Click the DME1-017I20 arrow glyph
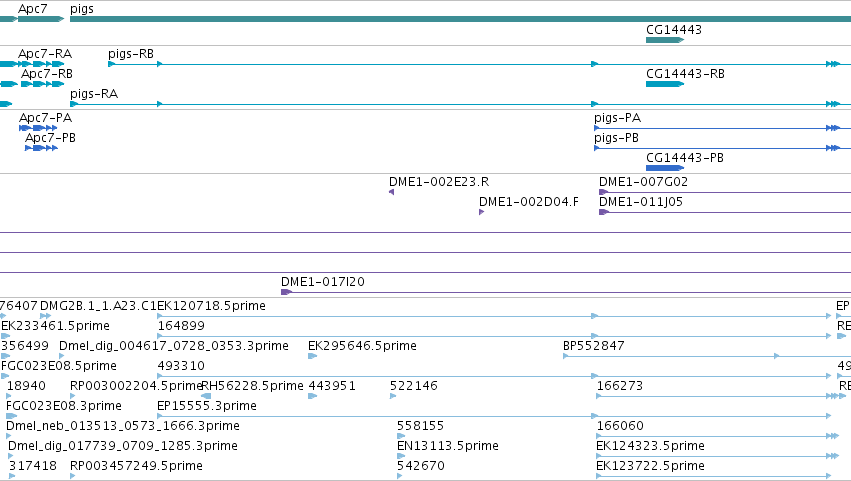 [x=287, y=292]
